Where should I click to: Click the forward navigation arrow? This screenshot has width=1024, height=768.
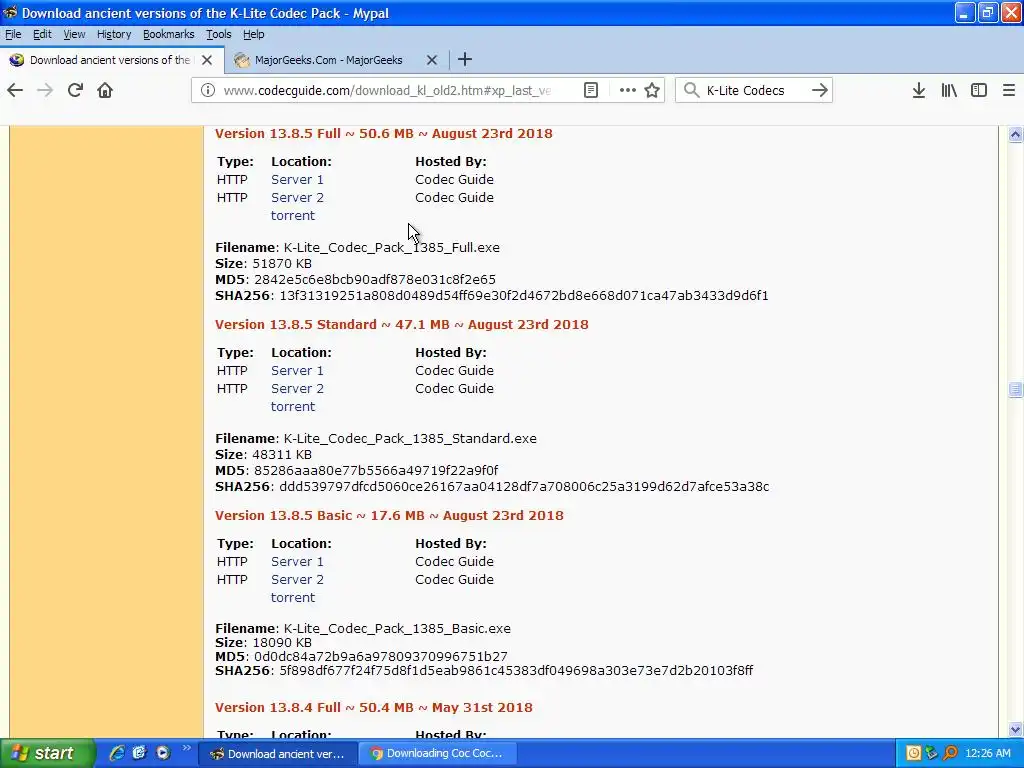(45, 90)
